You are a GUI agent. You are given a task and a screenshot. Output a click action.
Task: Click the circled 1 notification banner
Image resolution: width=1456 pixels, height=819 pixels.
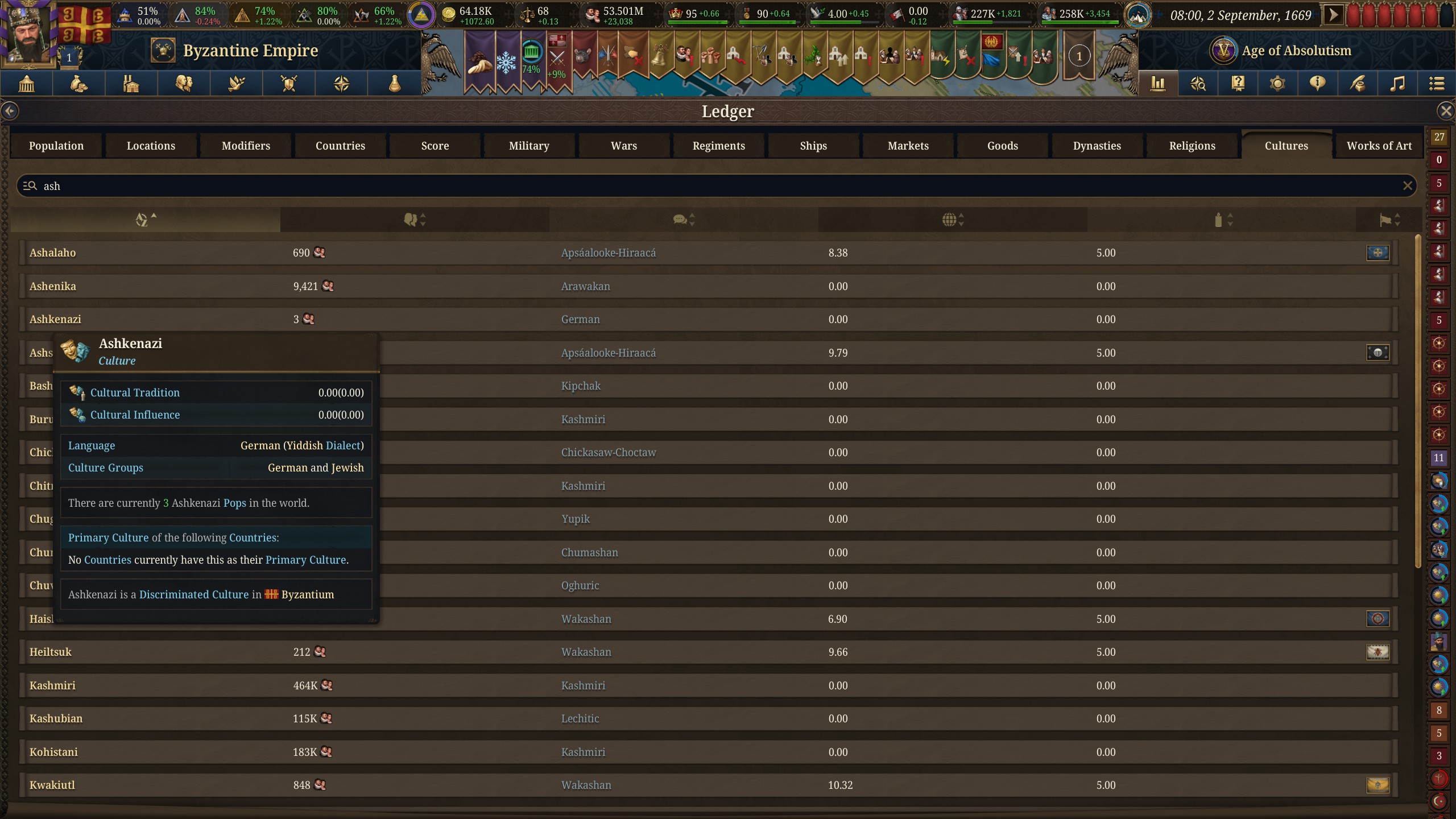[x=1079, y=56]
